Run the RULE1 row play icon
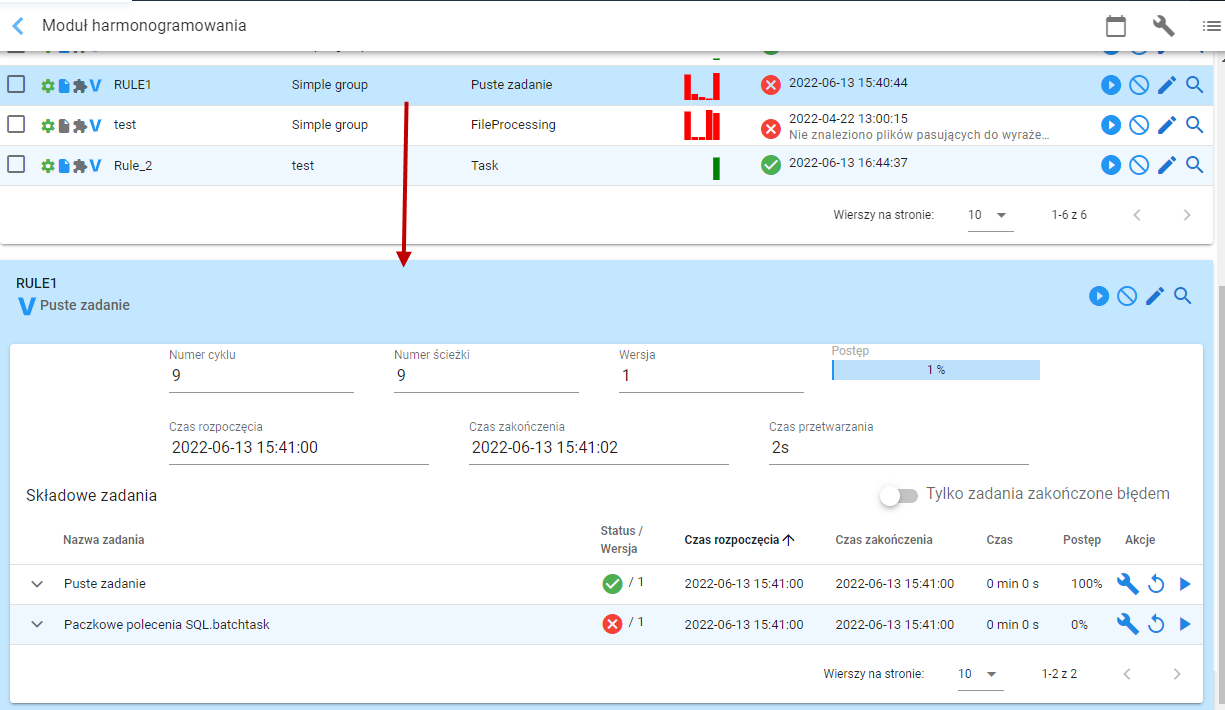Image resolution: width=1225 pixels, height=710 pixels. (x=1110, y=85)
